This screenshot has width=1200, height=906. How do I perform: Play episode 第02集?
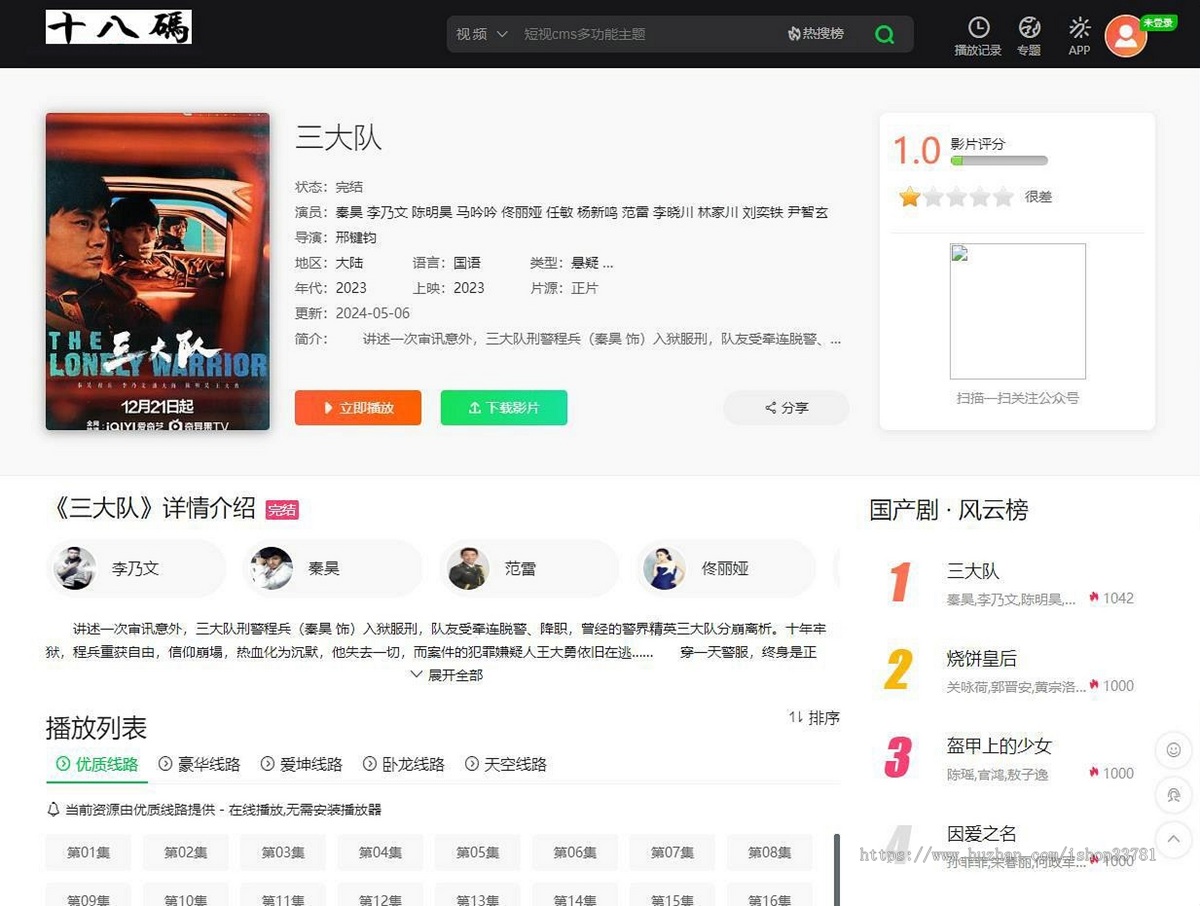(x=186, y=852)
